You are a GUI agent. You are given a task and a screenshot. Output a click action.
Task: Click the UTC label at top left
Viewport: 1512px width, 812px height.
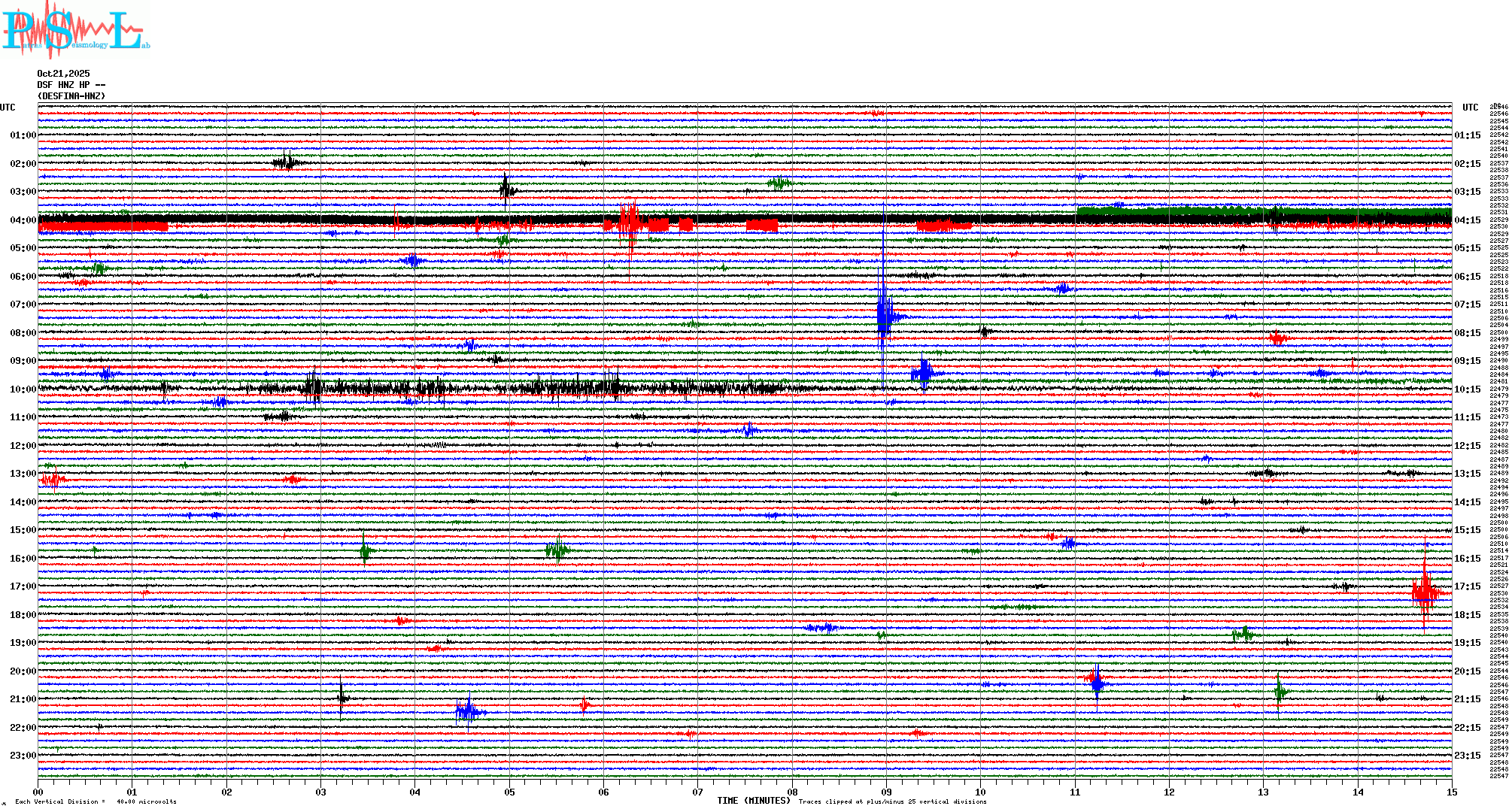point(8,108)
